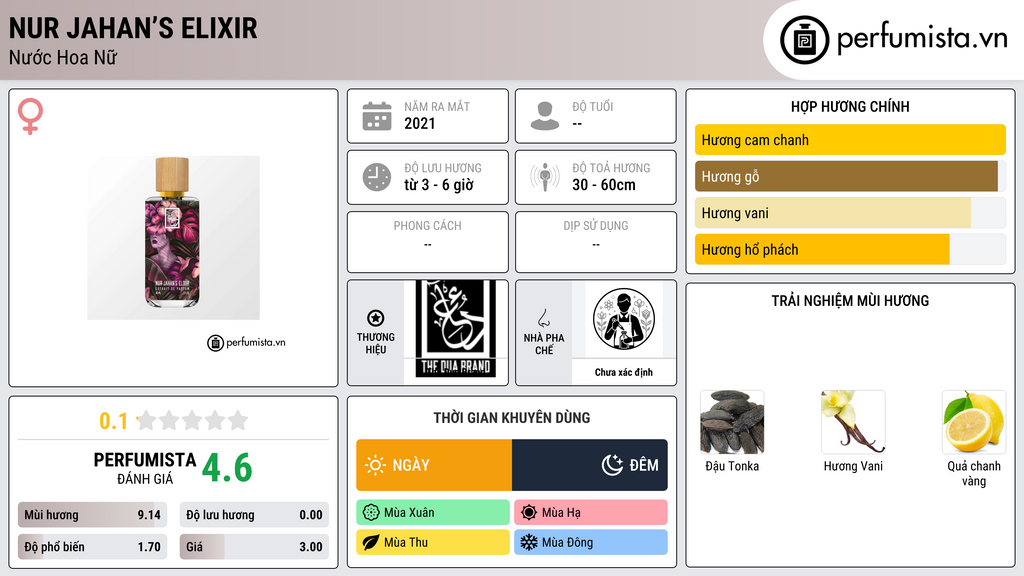
Task: Click the last rating star in the row
Action: pos(238,420)
